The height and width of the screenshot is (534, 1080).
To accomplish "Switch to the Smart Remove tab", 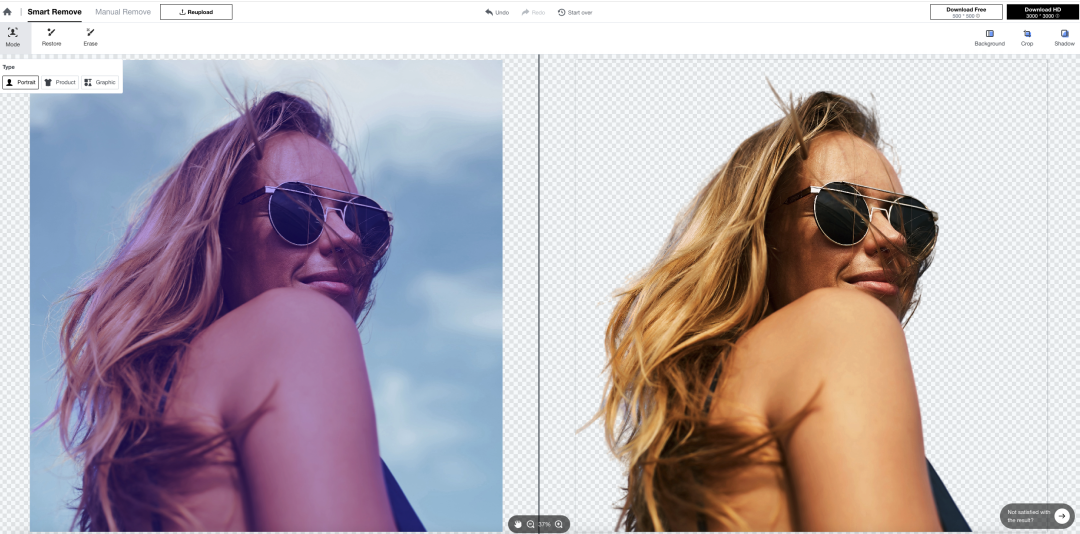I will pos(54,12).
